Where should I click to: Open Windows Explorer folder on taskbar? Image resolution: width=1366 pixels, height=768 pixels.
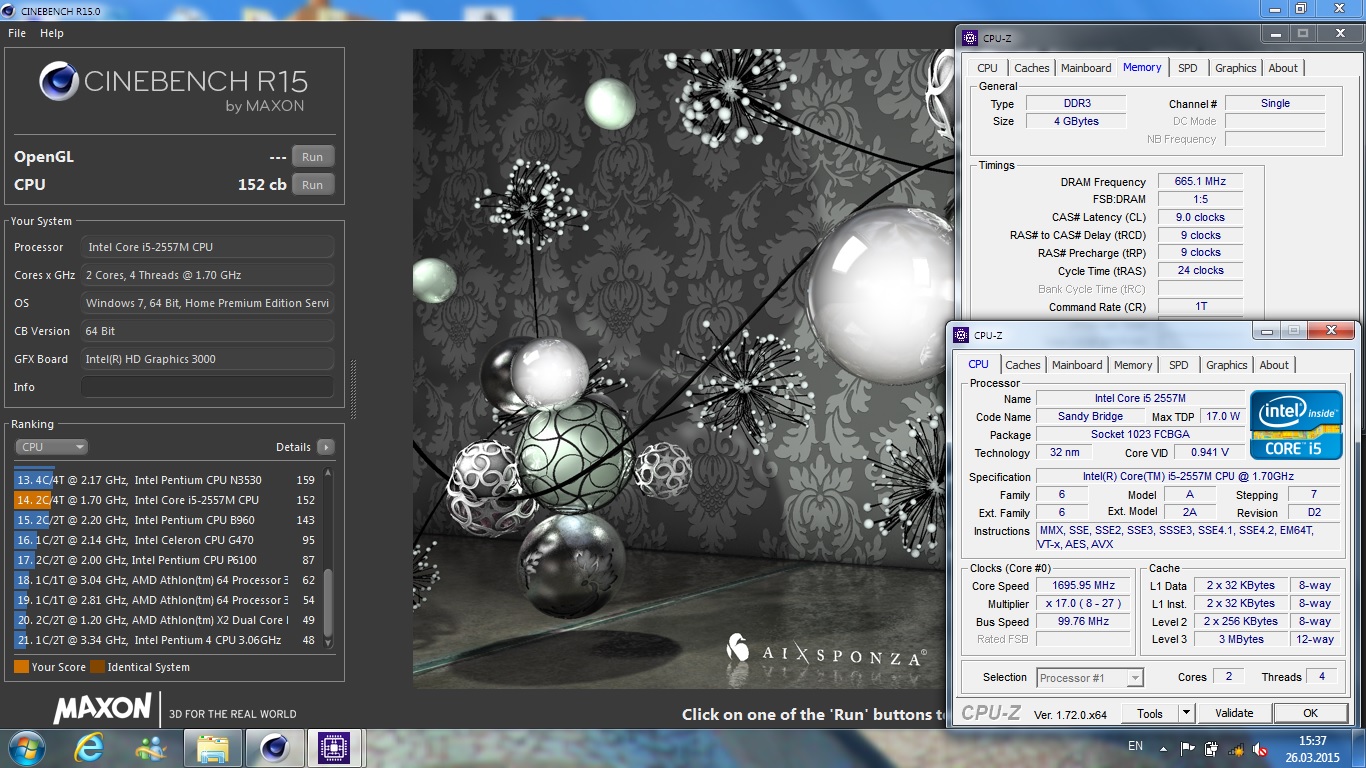tap(212, 748)
